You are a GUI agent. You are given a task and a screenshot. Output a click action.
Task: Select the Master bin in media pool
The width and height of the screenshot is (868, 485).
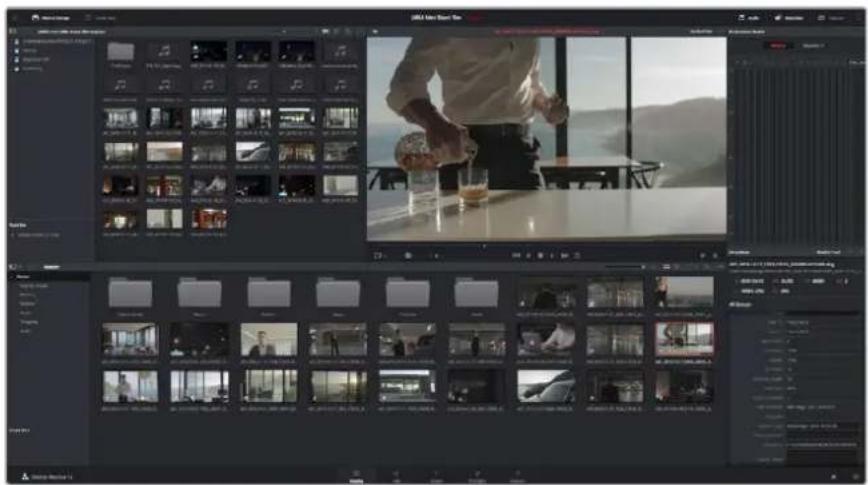[49, 276]
